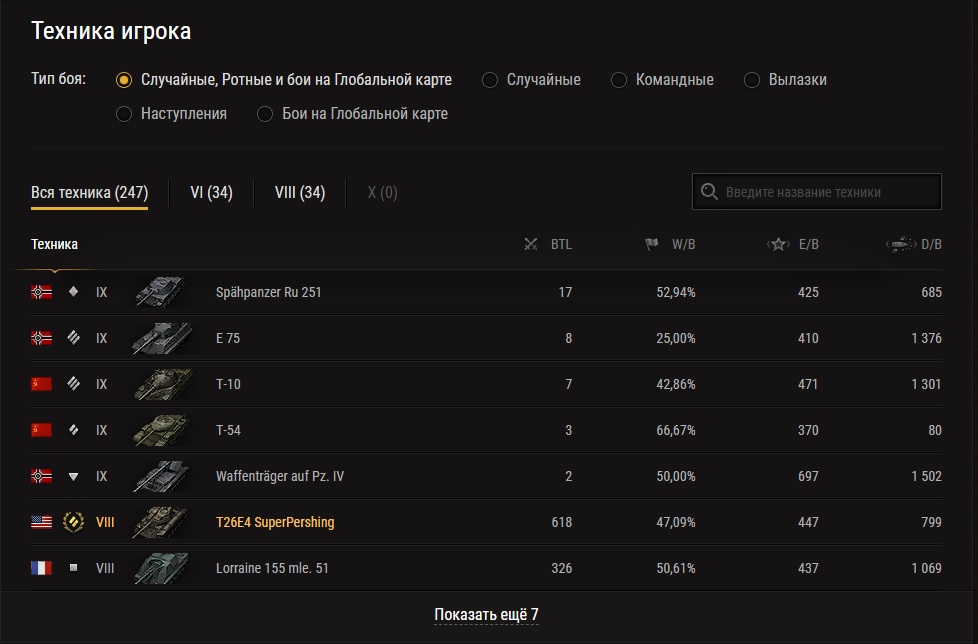Click the search magnifier icon
Viewport: 978px width, 644px height.
point(709,192)
